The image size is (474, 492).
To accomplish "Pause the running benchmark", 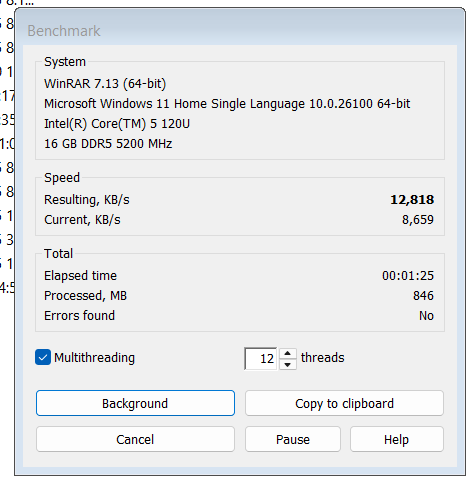I will coord(293,439).
